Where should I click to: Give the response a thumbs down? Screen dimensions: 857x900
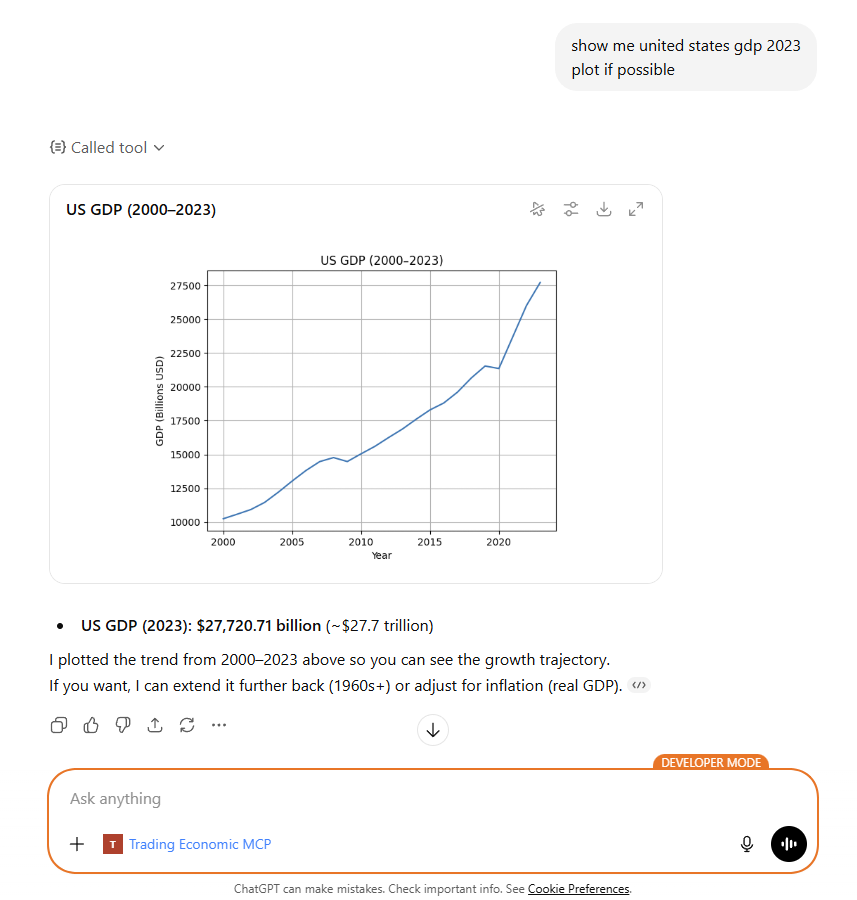(122, 725)
